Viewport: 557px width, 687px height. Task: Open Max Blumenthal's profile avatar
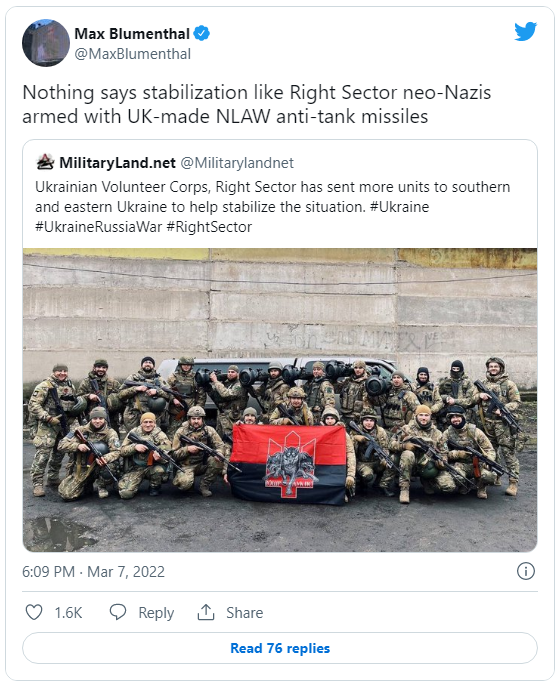click(46, 42)
